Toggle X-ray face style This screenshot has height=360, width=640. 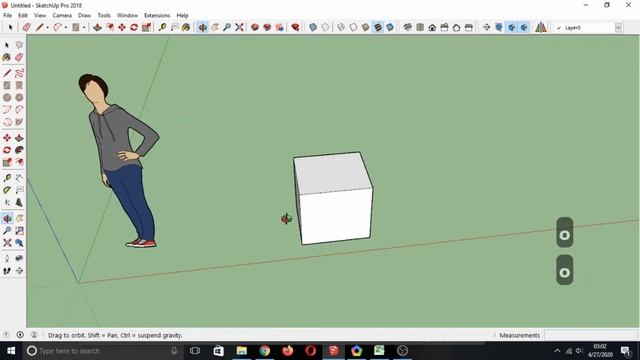coord(313,27)
